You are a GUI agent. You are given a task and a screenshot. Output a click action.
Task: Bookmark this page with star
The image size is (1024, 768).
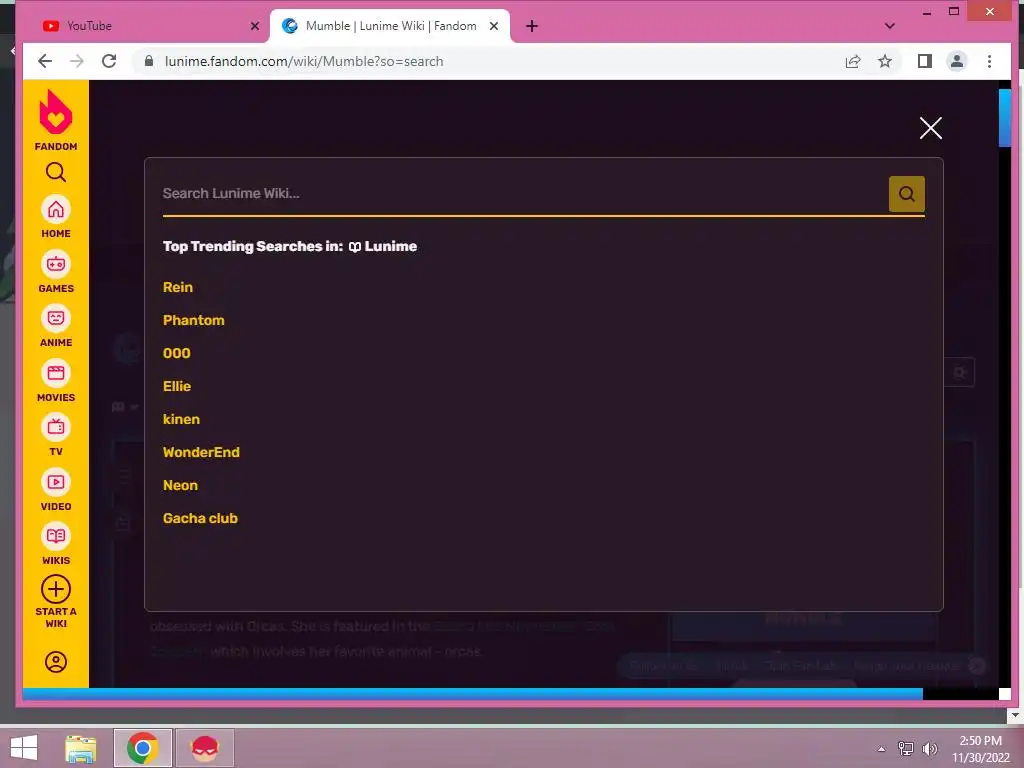[884, 61]
